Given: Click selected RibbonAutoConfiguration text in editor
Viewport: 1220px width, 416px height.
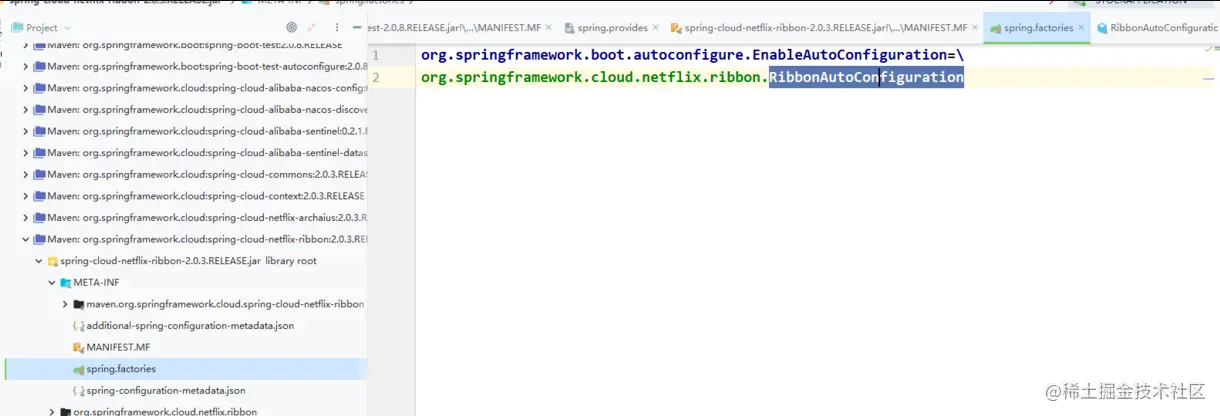Looking at the screenshot, I should [866, 77].
